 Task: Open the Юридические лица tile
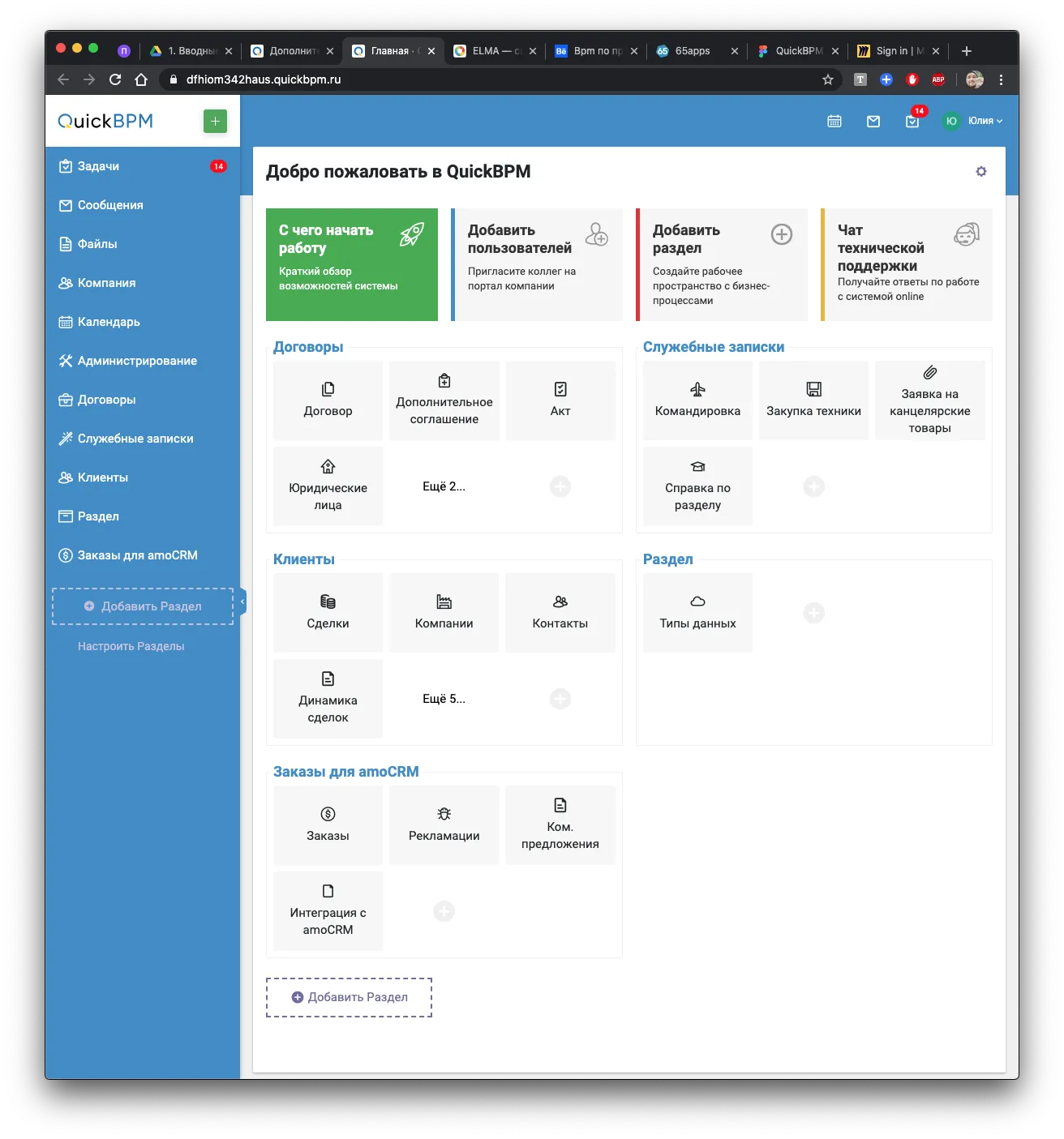(x=328, y=486)
